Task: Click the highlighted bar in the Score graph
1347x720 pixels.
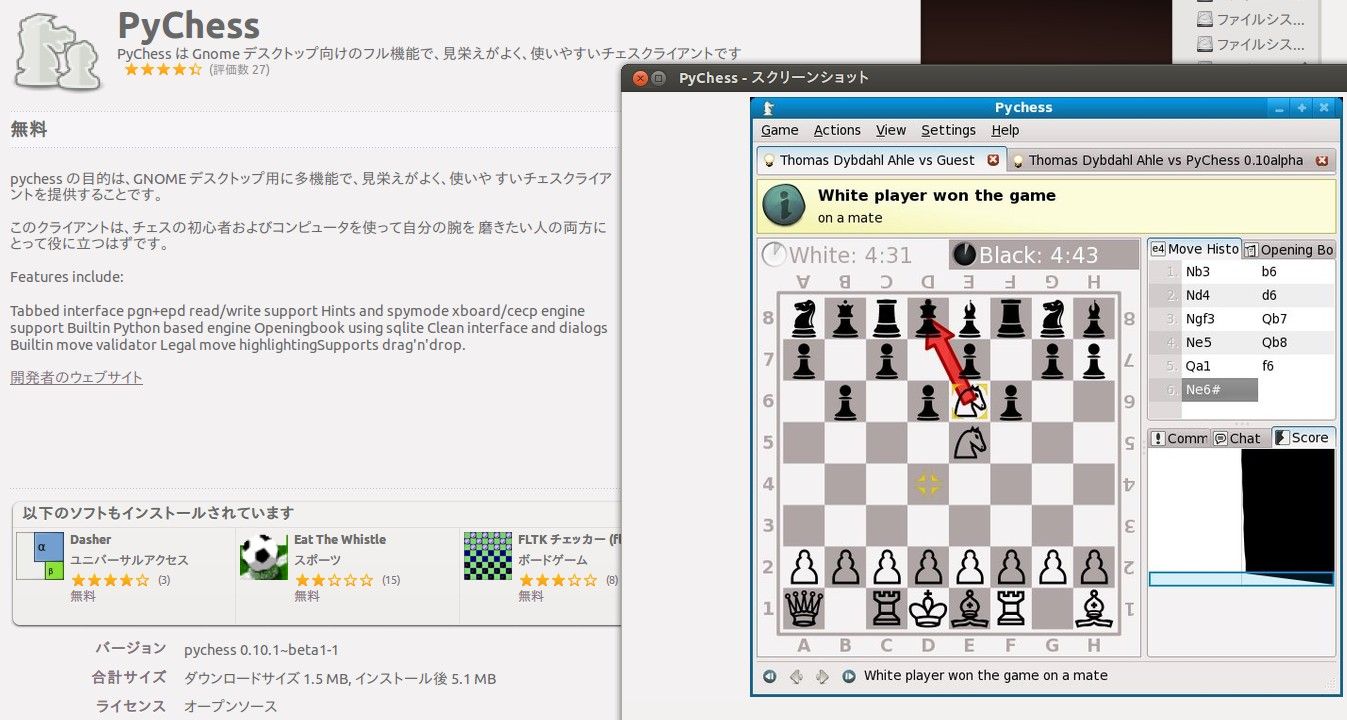Action: pos(1241,579)
